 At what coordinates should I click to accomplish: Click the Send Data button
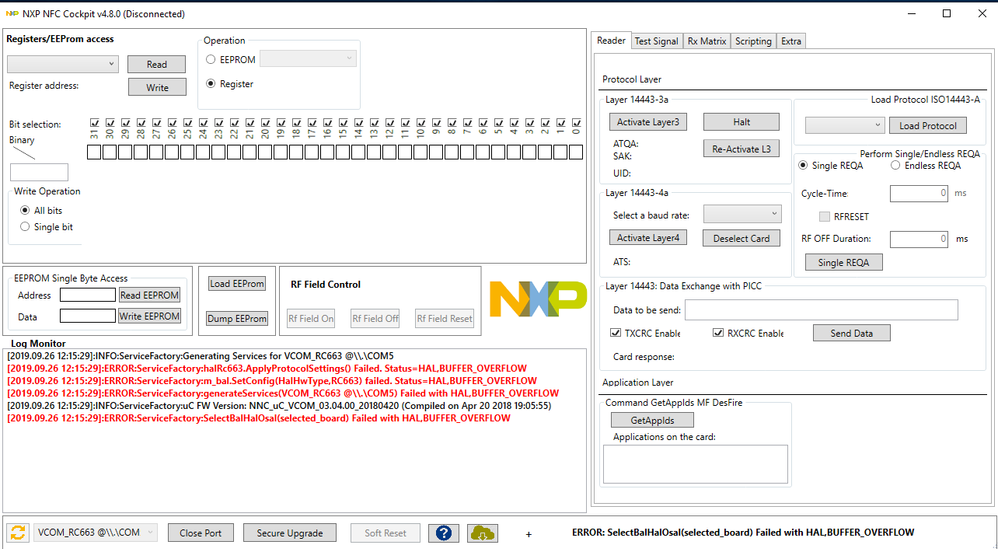852,333
